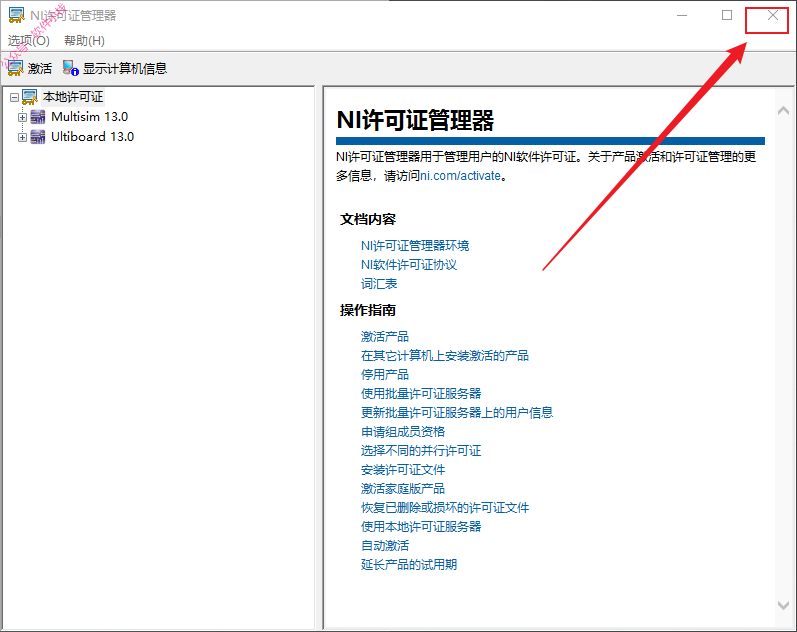Screen dimensions: 797x632
Task: Open the 激活家庭版产品 link
Action: (x=403, y=489)
